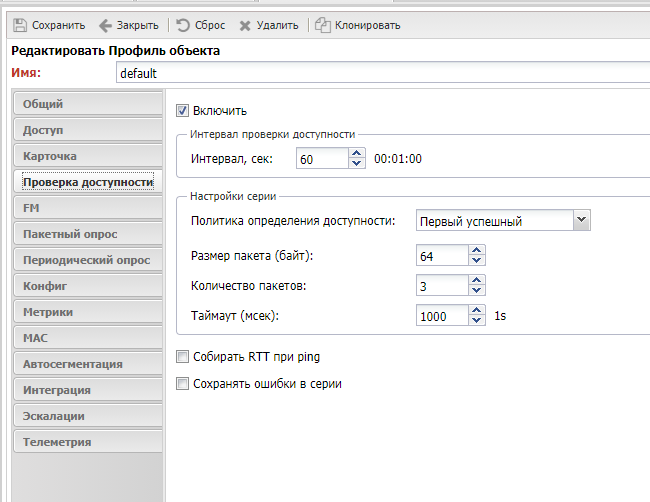This screenshot has width=650, height=502.
Task: Click the 'Закрыть' button label
Action: tap(138, 25)
